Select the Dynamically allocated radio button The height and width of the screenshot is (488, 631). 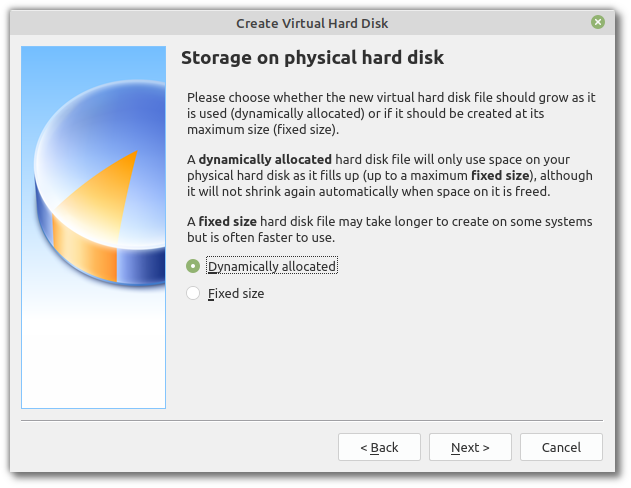point(193,266)
